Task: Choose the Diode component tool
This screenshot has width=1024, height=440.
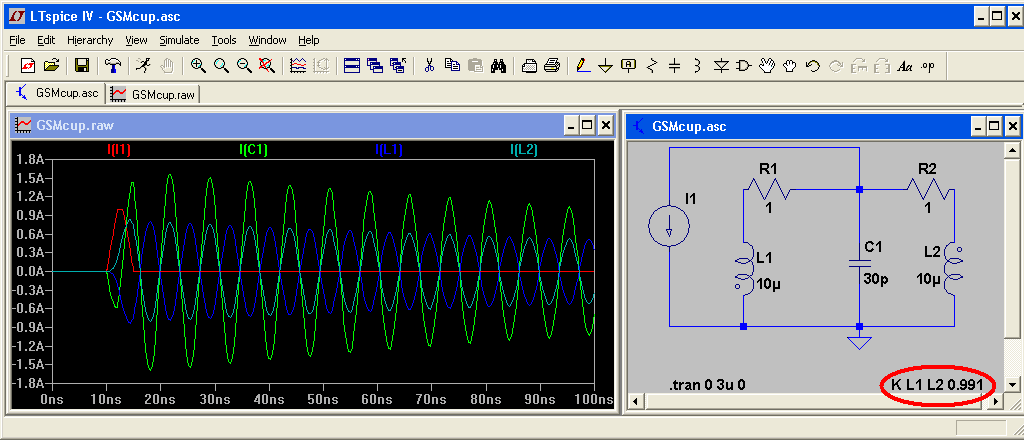Action: pyautogui.click(x=721, y=66)
